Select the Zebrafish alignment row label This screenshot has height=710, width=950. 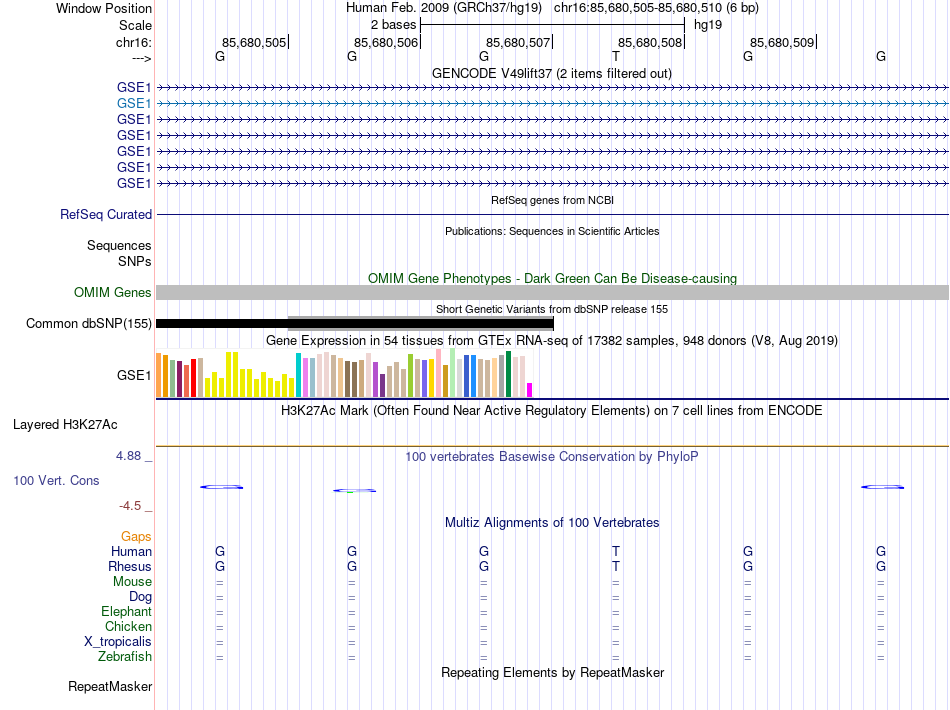coord(125,657)
